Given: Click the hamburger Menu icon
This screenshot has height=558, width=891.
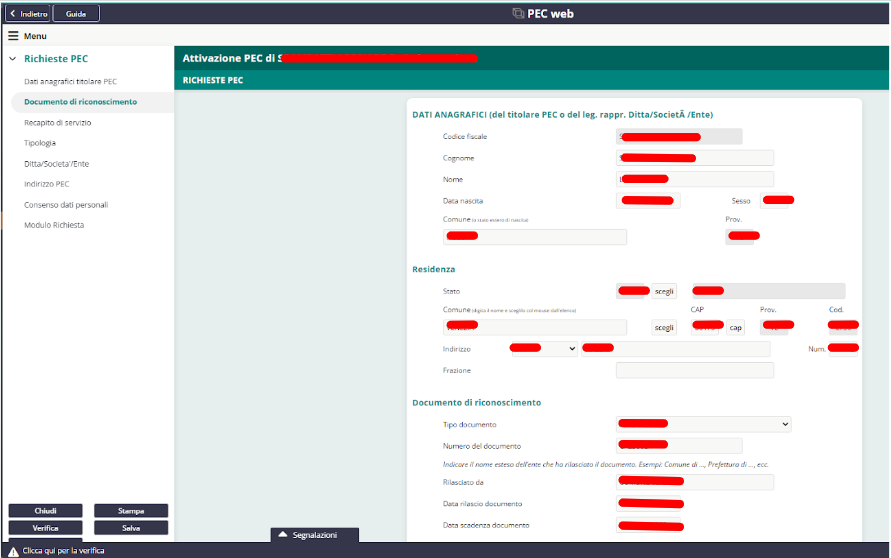Looking at the screenshot, I should [13, 36].
